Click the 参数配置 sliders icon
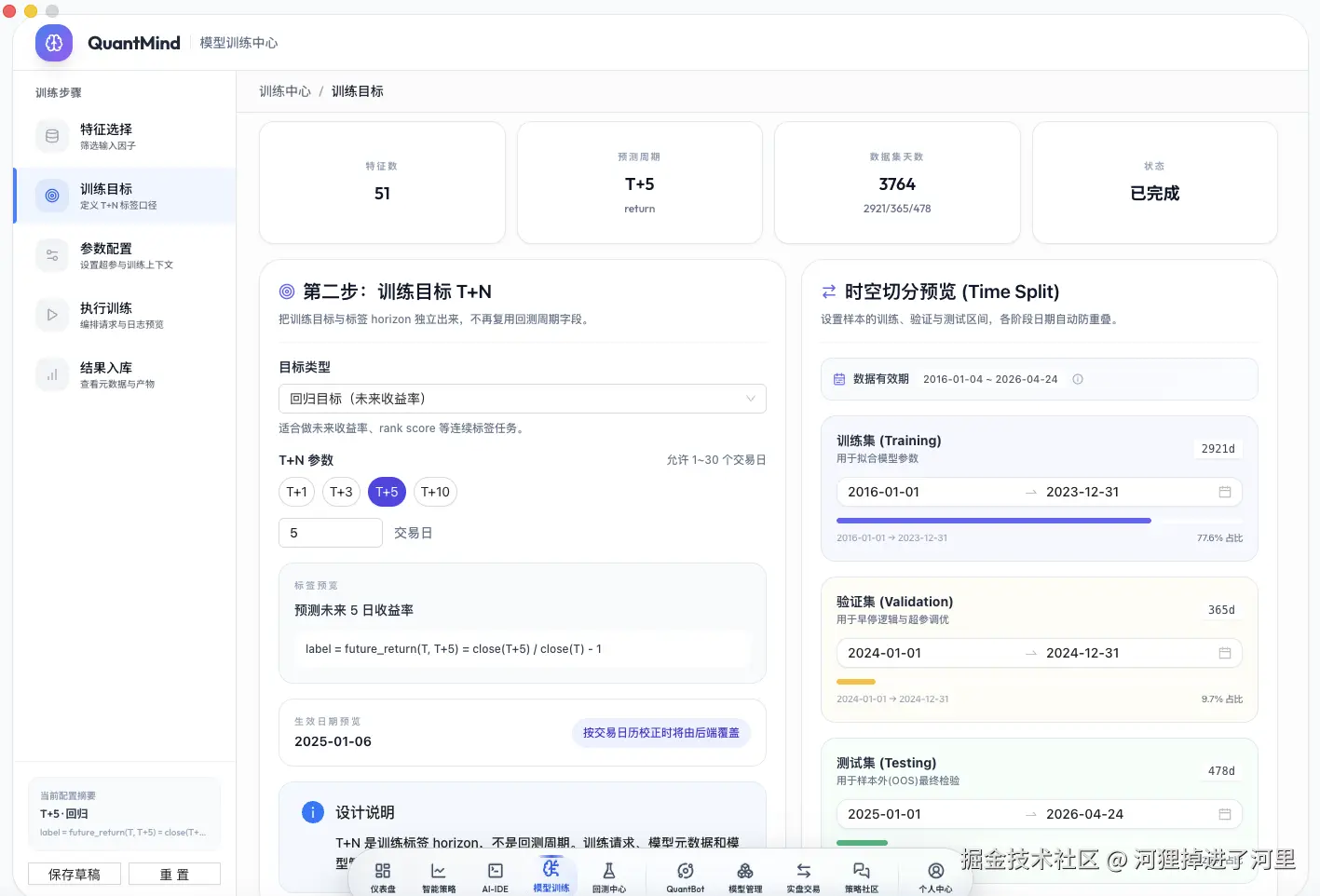 pyautogui.click(x=52, y=255)
